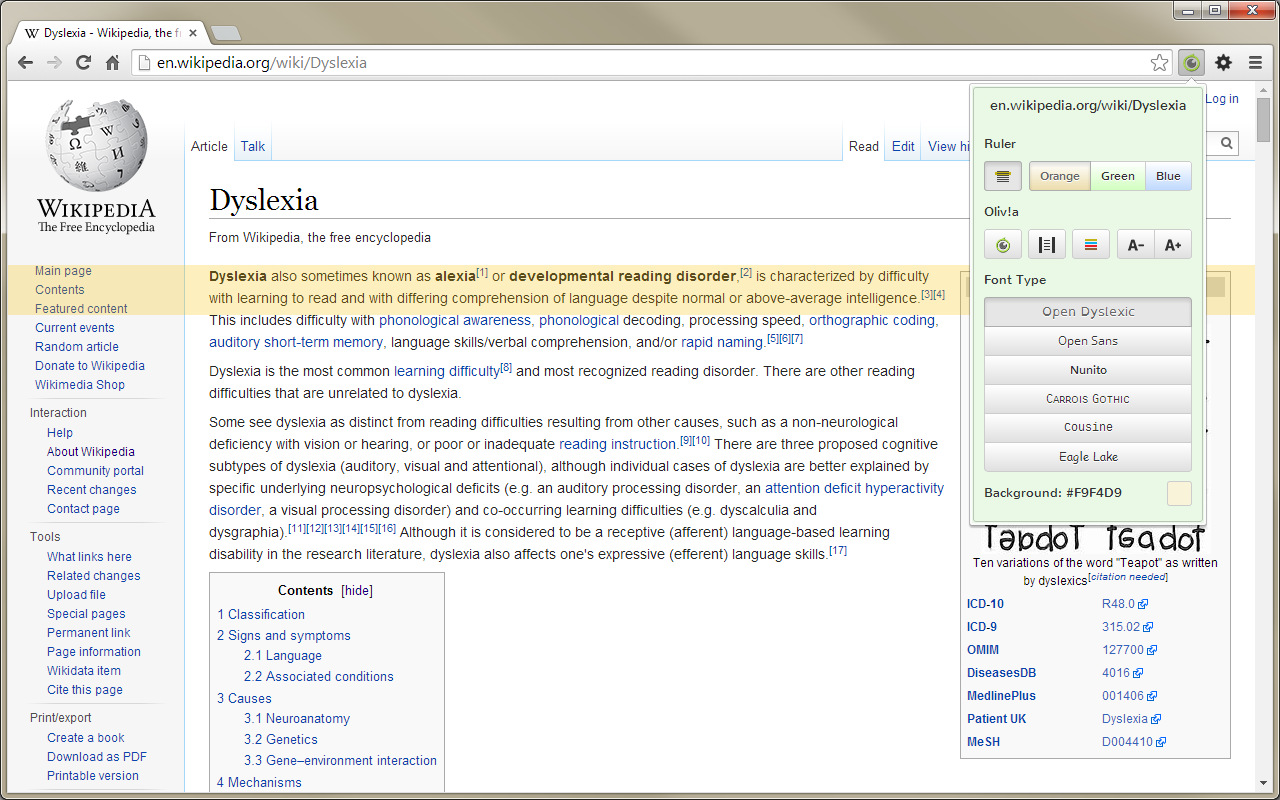Go back to the previous page
This screenshot has width=1280, height=800.
[25, 63]
